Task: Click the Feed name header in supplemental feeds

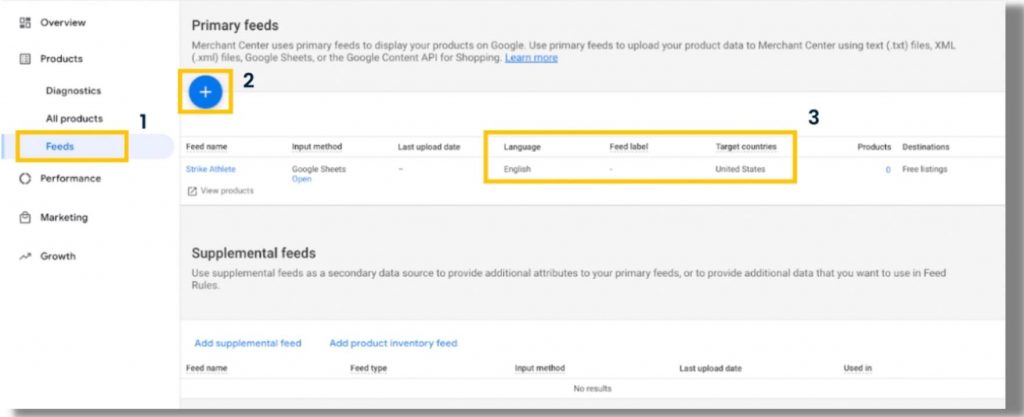Action: [x=206, y=368]
